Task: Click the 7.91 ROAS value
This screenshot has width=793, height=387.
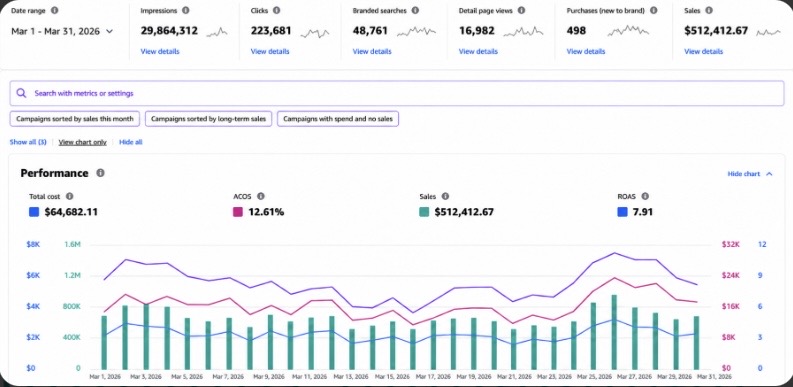Action: click(642, 212)
